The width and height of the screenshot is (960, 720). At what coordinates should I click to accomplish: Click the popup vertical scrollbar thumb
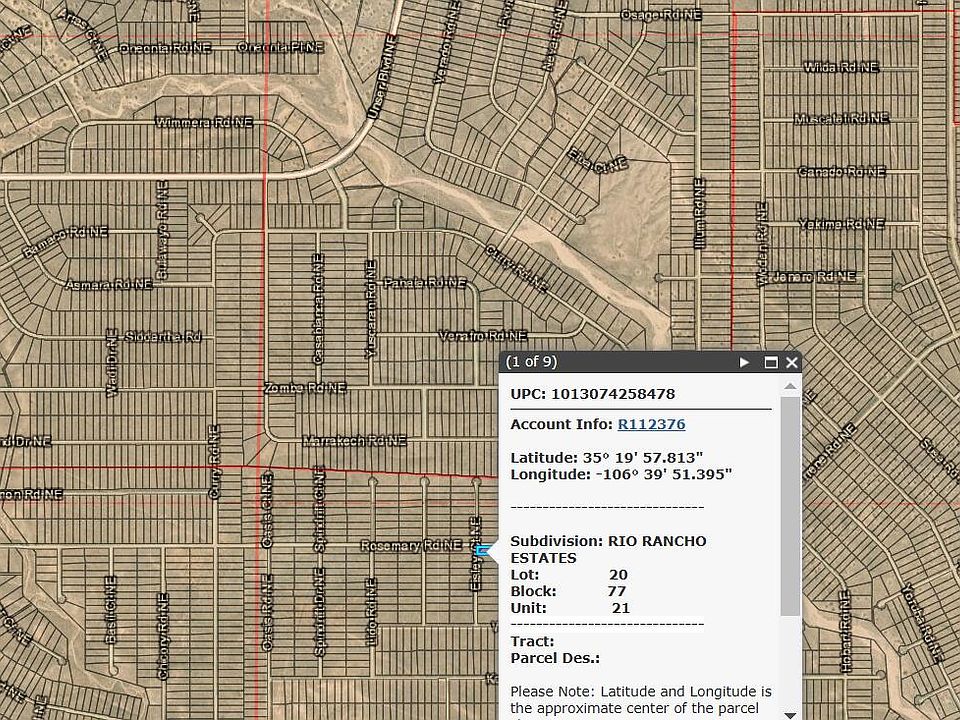click(x=790, y=506)
